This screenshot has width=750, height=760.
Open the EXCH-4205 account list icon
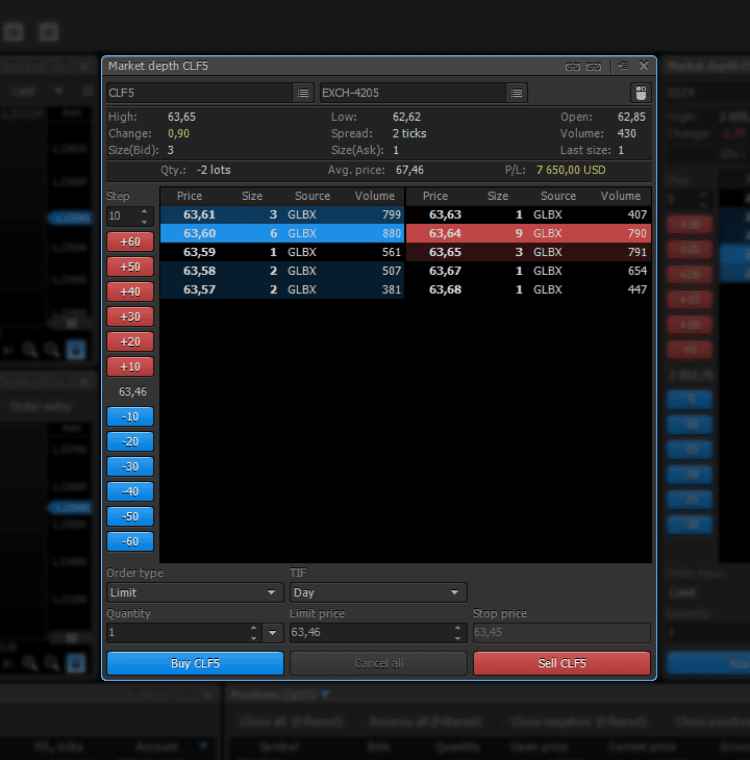click(x=516, y=93)
